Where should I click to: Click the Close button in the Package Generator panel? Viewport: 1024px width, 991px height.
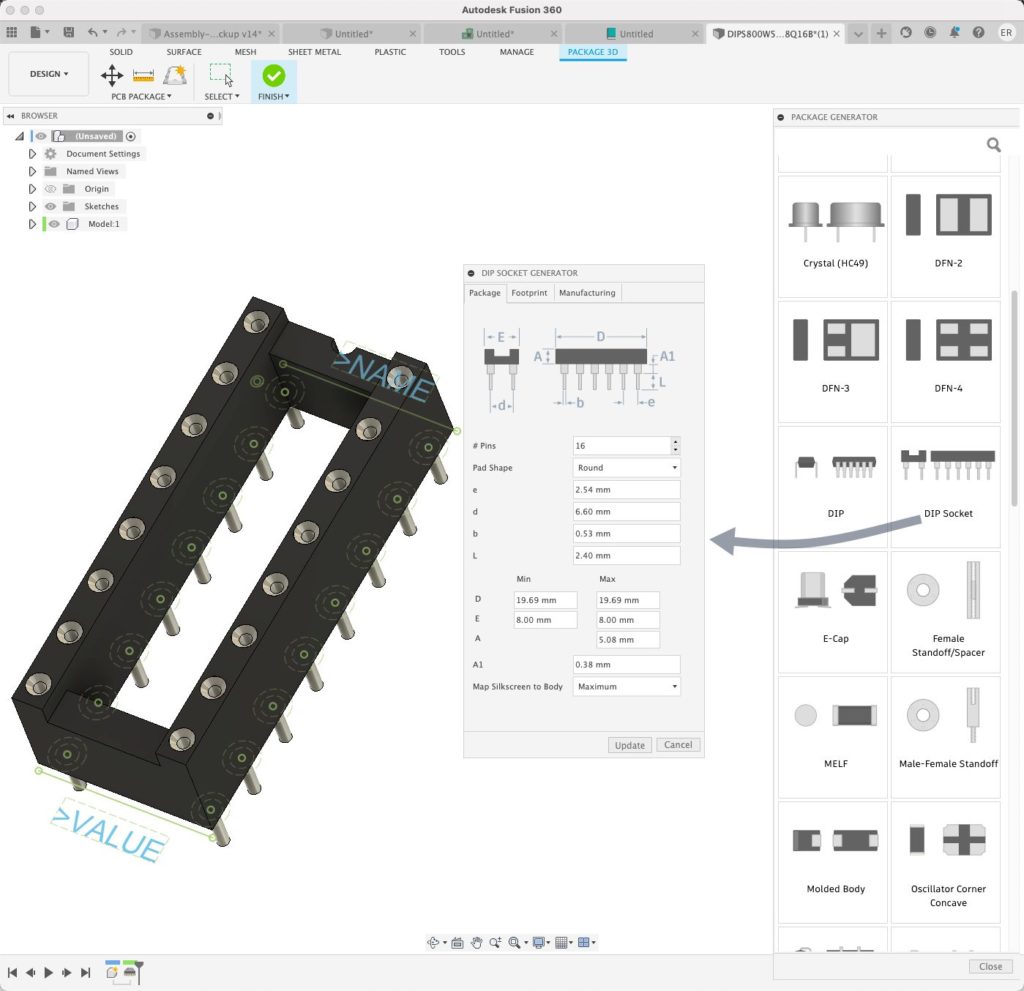pyautogui.click(x=990, y=966)
